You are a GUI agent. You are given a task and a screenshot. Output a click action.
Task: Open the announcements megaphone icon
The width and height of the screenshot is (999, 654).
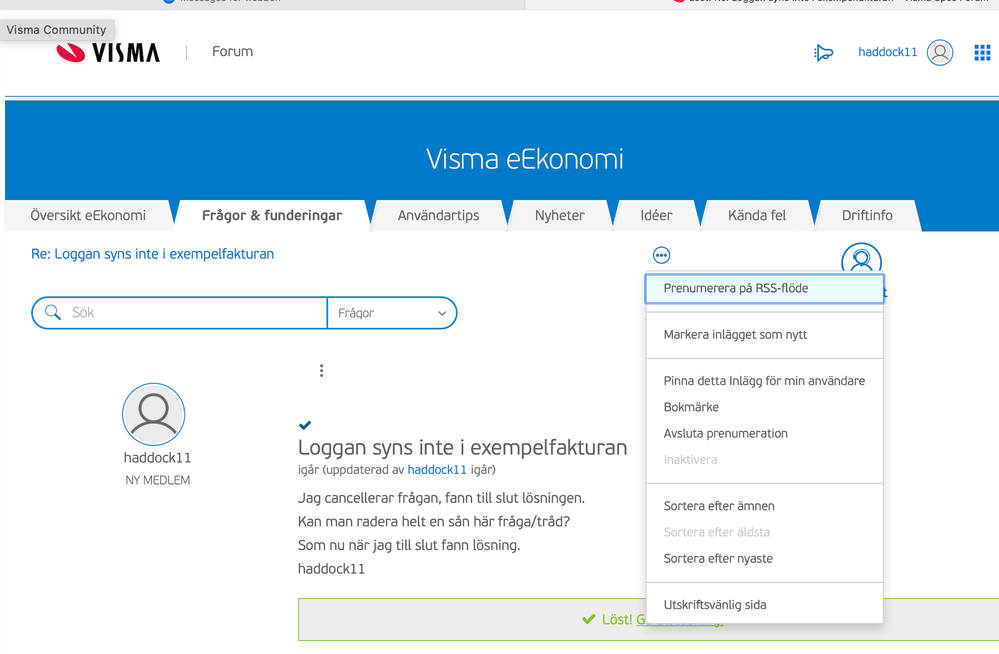(823, 53)
